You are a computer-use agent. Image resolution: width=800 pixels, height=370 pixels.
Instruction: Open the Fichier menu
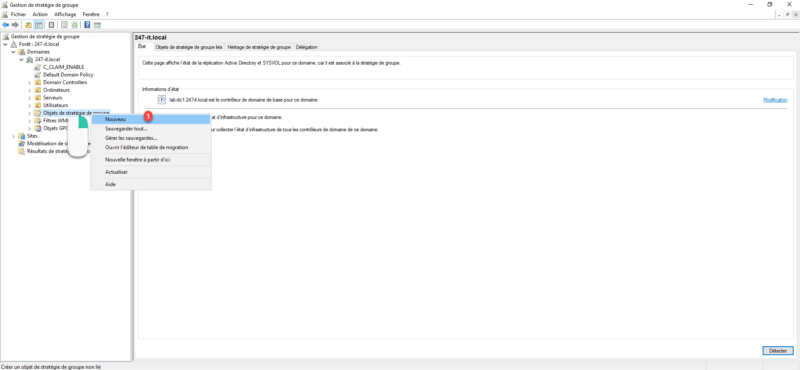tap(18, 14)
